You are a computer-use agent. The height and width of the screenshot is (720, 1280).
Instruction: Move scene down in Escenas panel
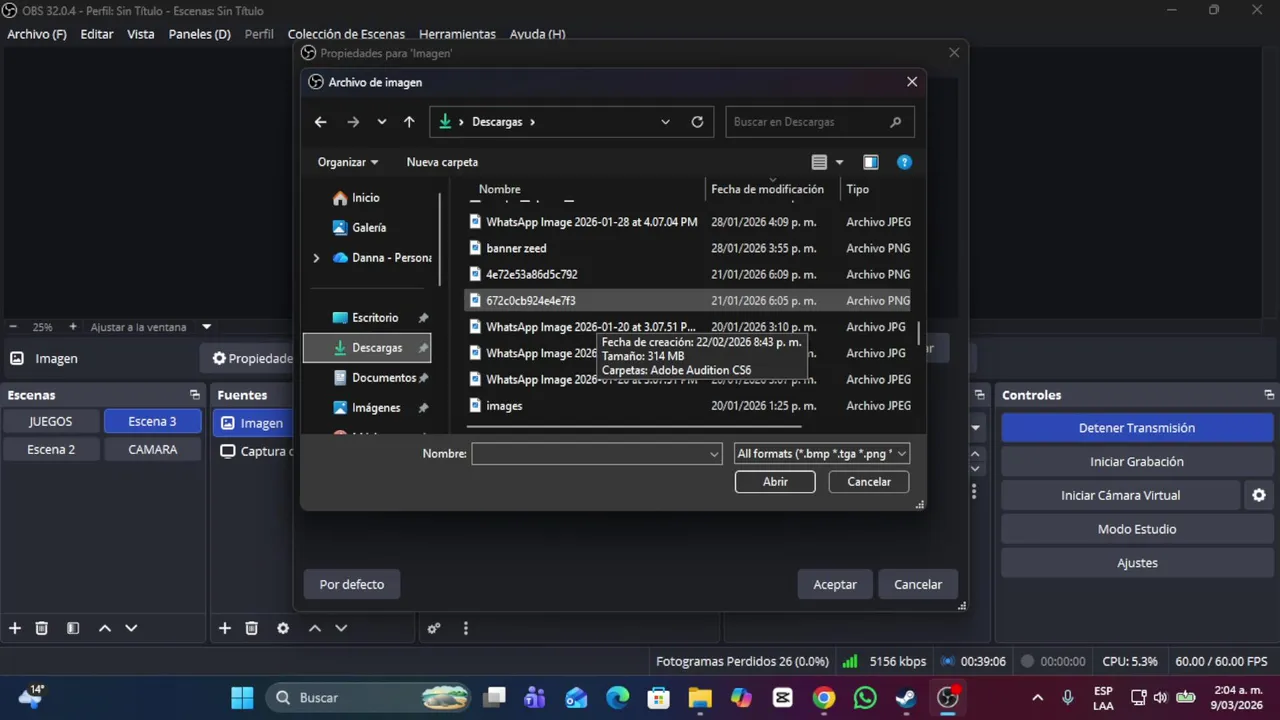[x=131, y=628]
